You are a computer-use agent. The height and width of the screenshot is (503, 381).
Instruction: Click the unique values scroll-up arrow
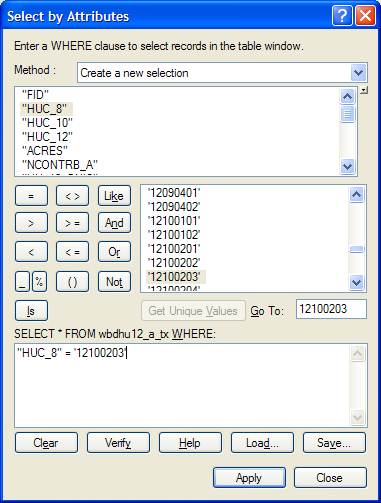pyautogui.click(x=357, y=194)
